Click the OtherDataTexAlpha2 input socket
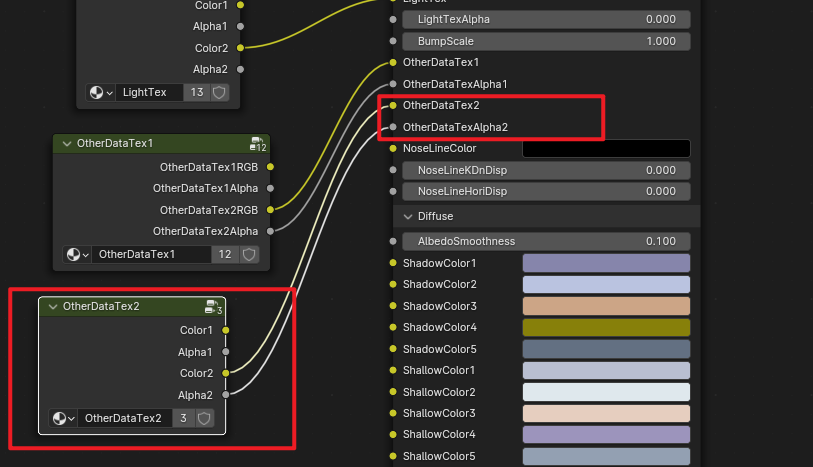813x467 pixels. click(393, 127)
